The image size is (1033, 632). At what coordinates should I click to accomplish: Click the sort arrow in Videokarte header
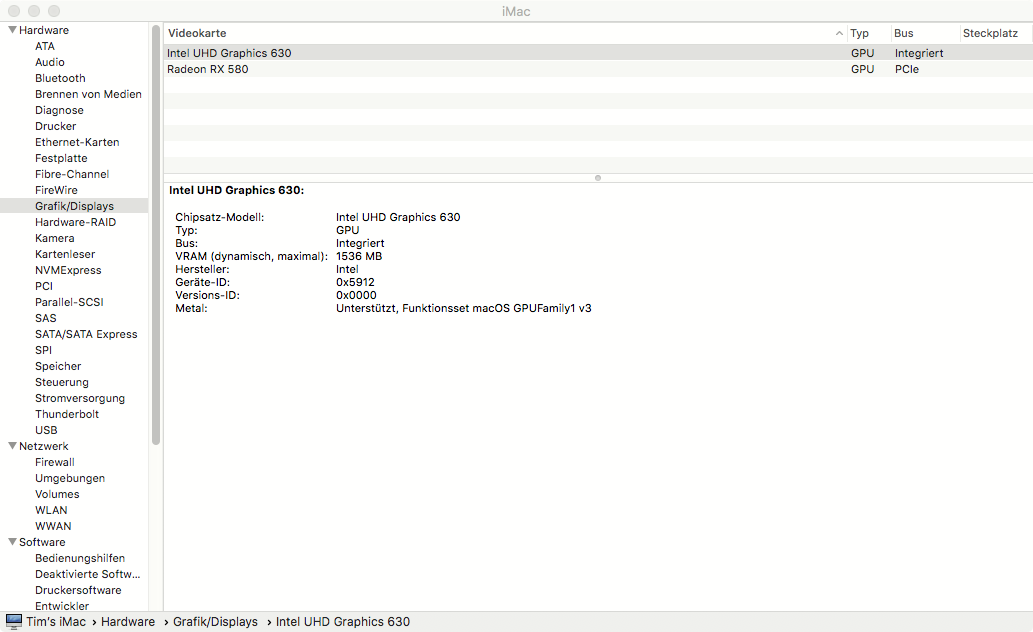coord(839,33)
